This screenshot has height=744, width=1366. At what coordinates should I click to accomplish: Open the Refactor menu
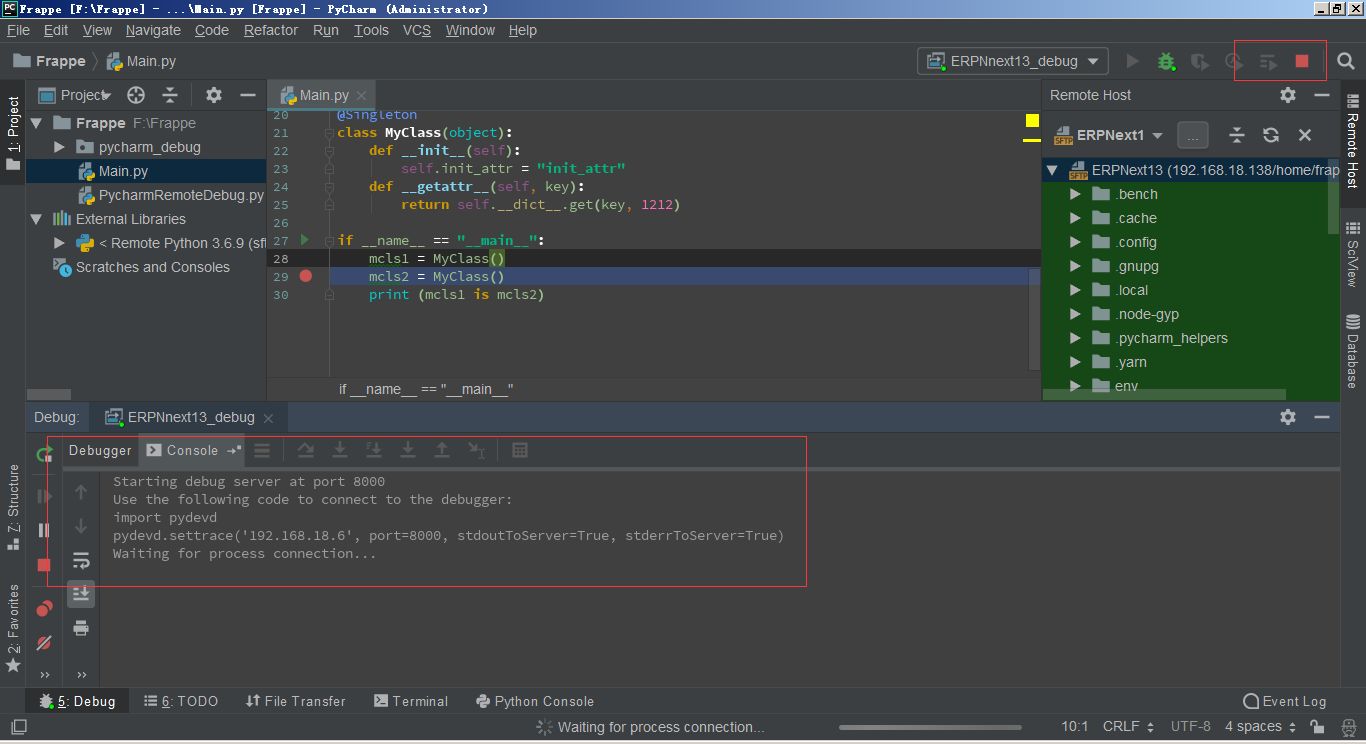(271, 30)
